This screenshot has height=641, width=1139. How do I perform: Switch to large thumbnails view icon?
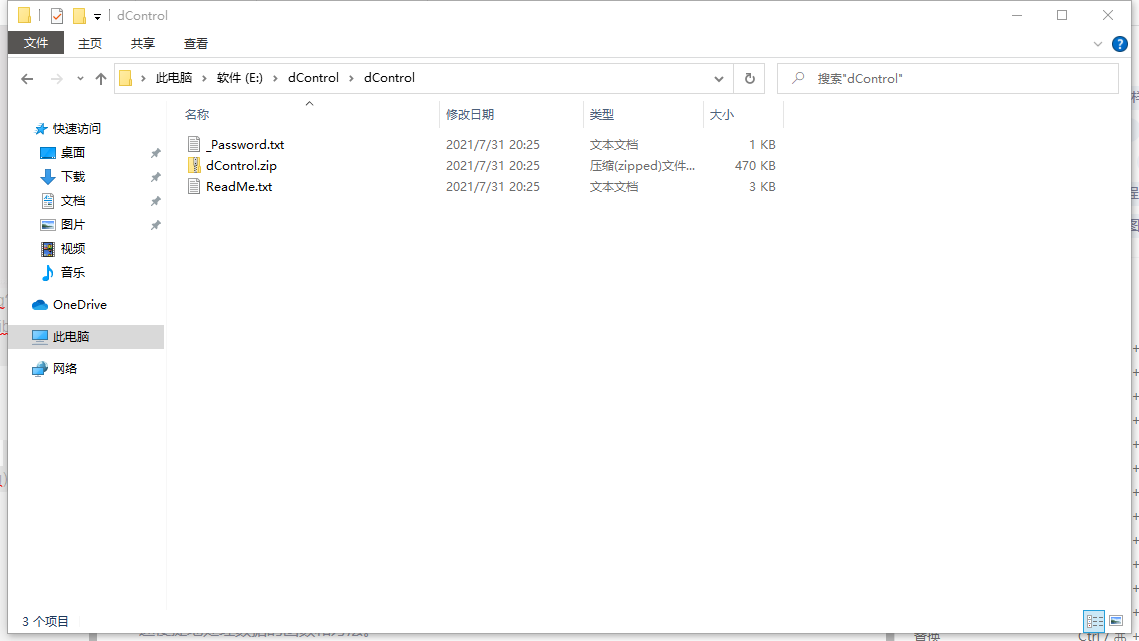[1116, 621]
